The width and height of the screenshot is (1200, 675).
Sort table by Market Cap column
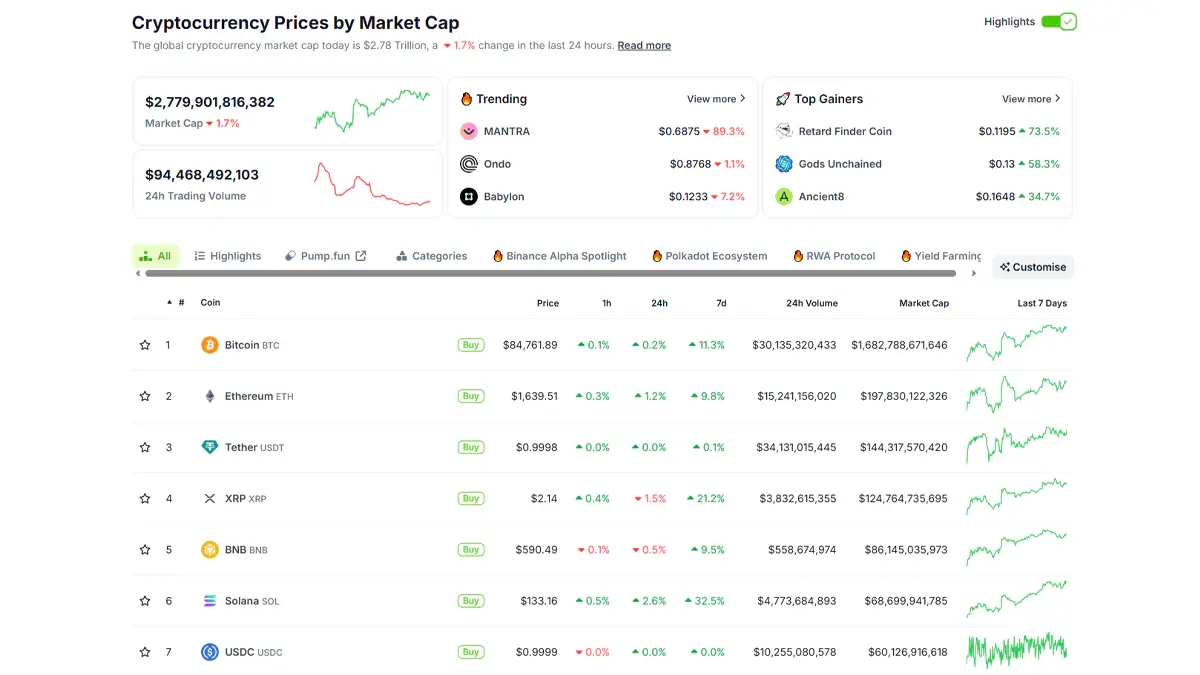tap(924, 303)
